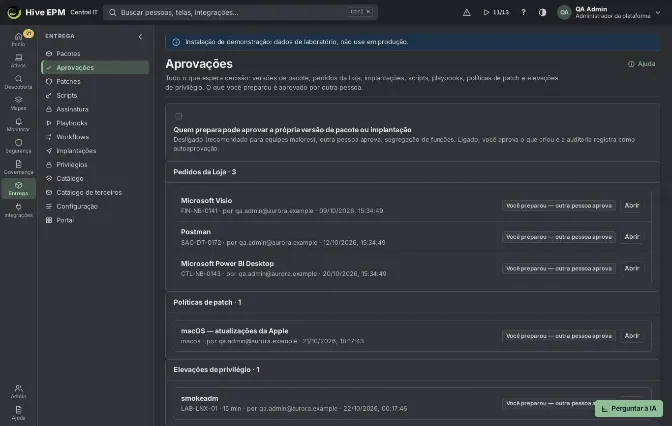Open the Governança document icon

(18, 167)
